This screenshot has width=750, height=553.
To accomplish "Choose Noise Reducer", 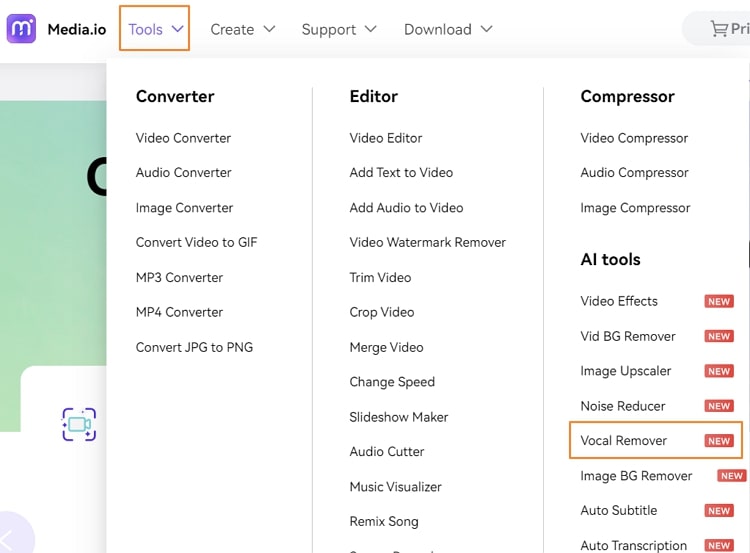I will (x=623, y=406).
